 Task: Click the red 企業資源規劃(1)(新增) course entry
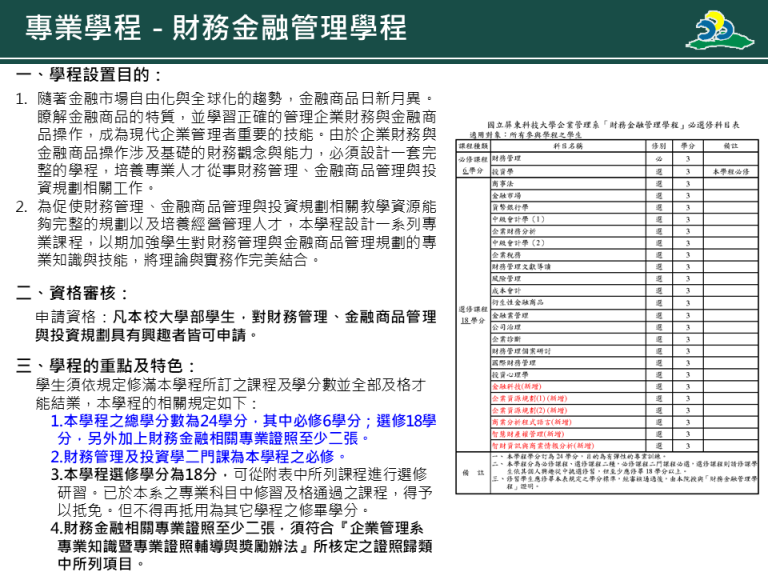[x=529, y=397]
